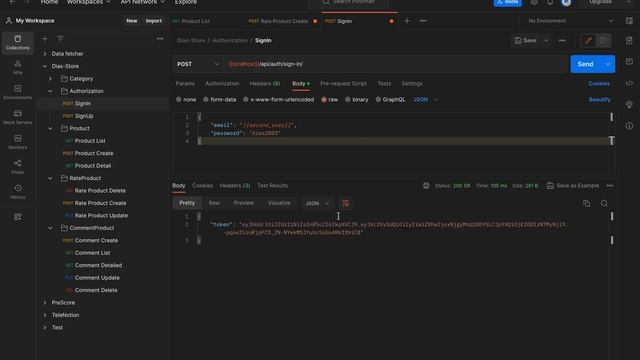The width and height of the screenshot is (640, 360).
Task: Open the Save options dropdown arrow
Action: [x=546, y=40]
